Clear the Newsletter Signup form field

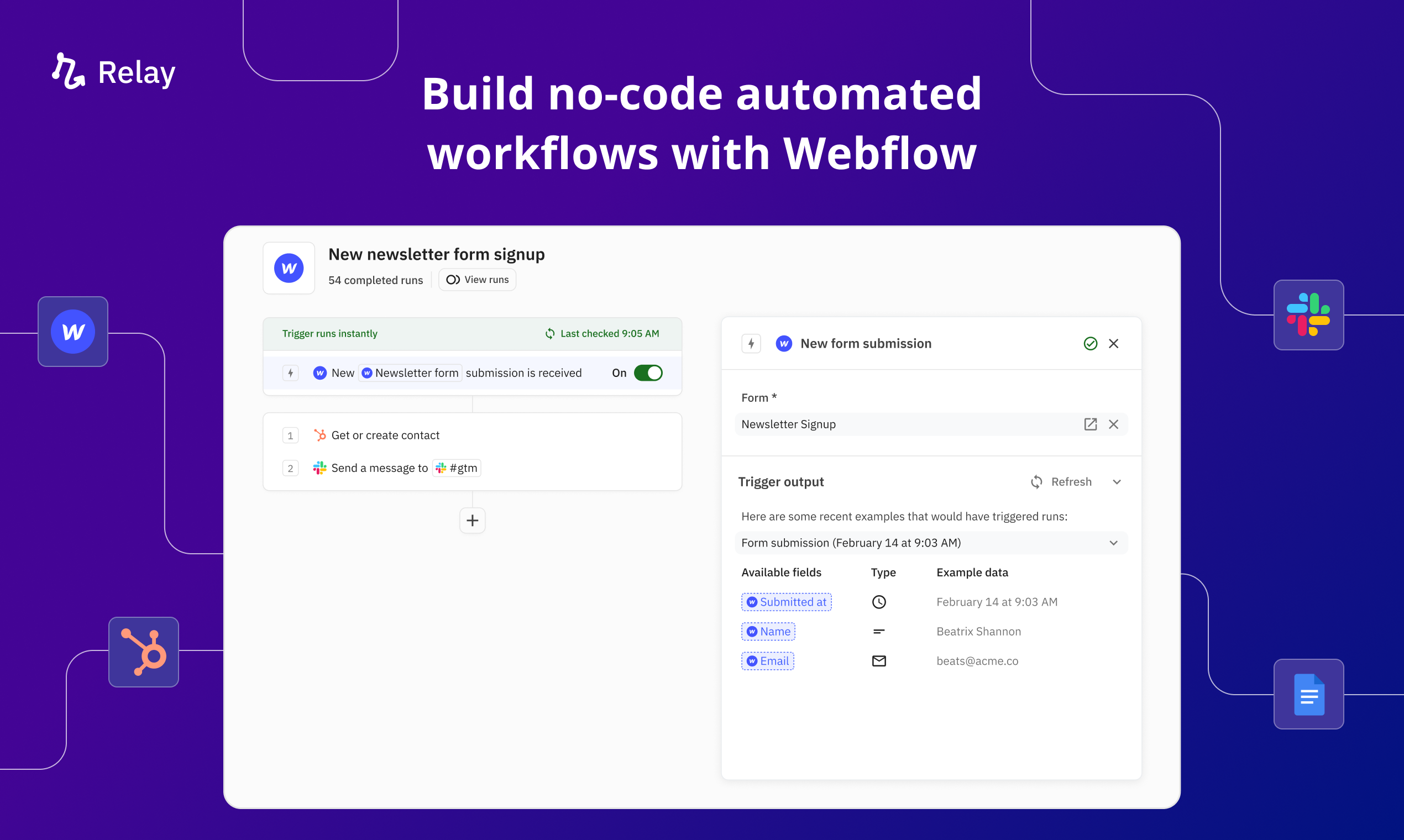coord(1113,424)
